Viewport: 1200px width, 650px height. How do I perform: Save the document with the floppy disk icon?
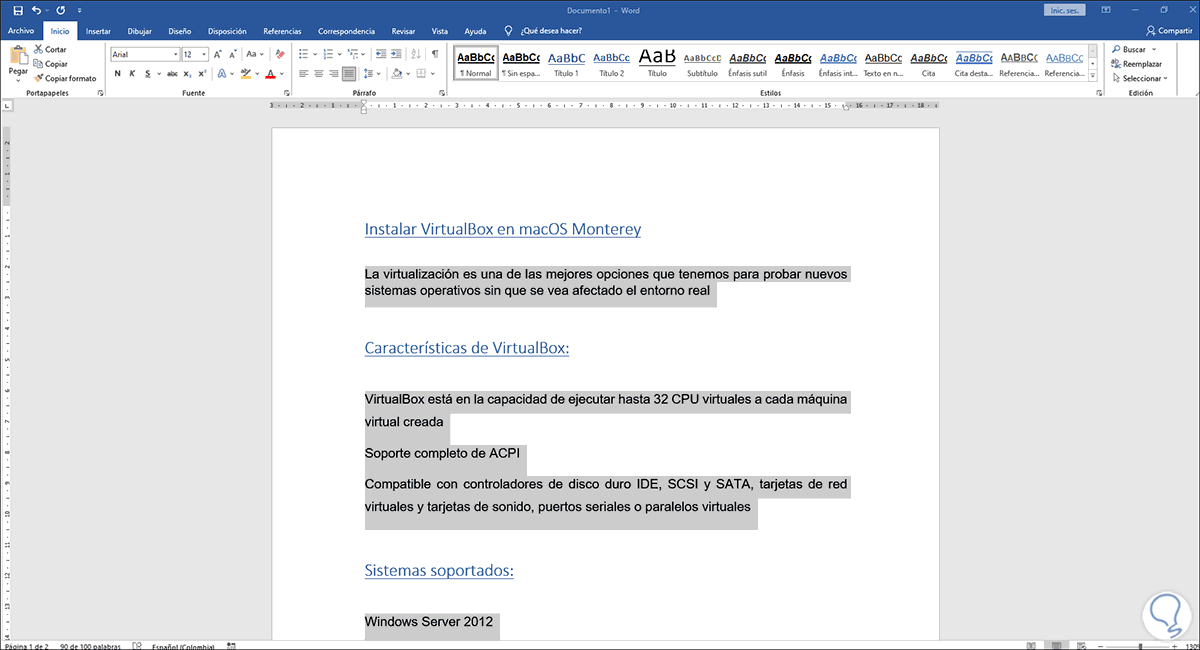17,9
